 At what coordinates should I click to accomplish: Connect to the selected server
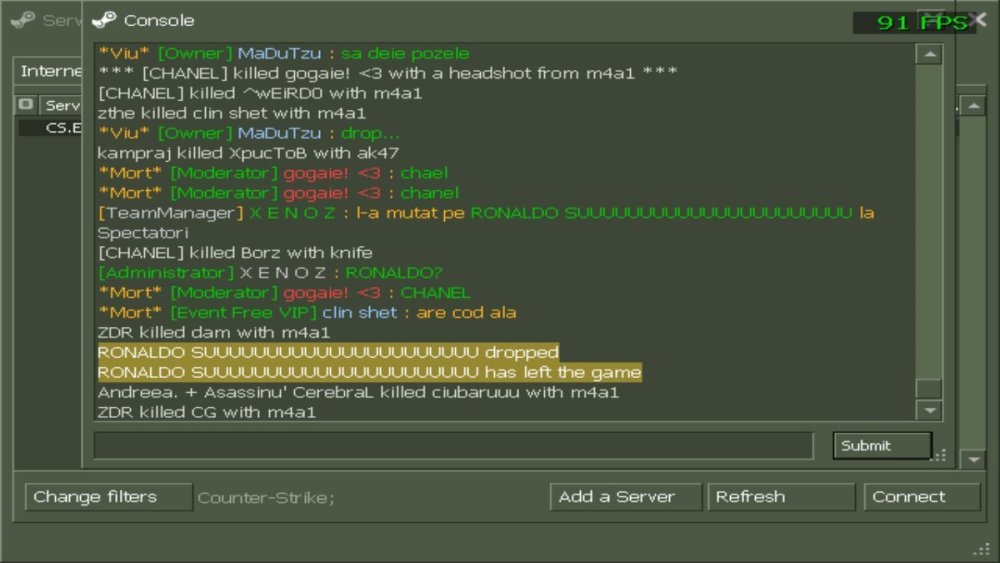[x=922, y=497]
